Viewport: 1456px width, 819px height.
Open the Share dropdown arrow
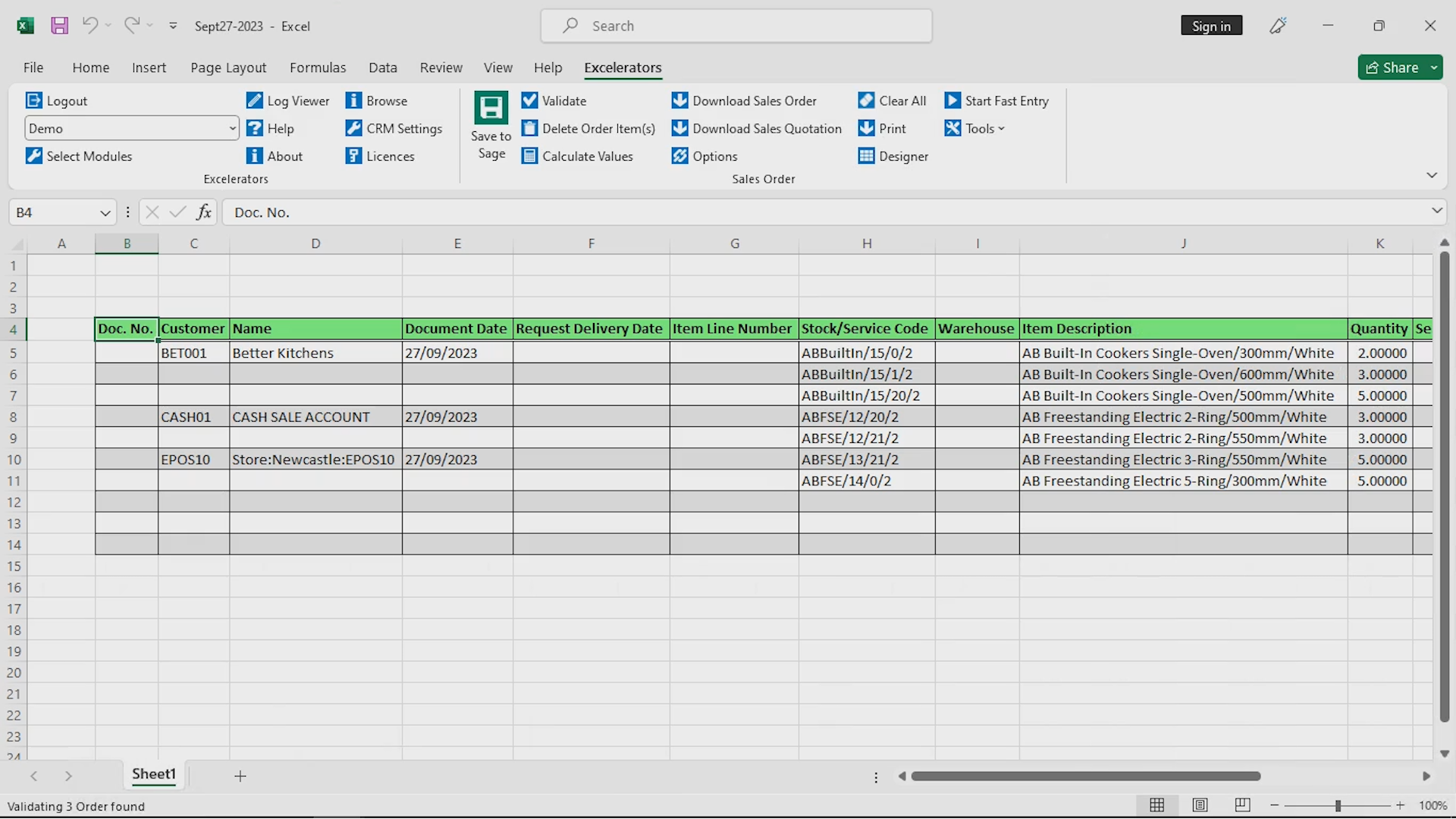click(1434, 67)
